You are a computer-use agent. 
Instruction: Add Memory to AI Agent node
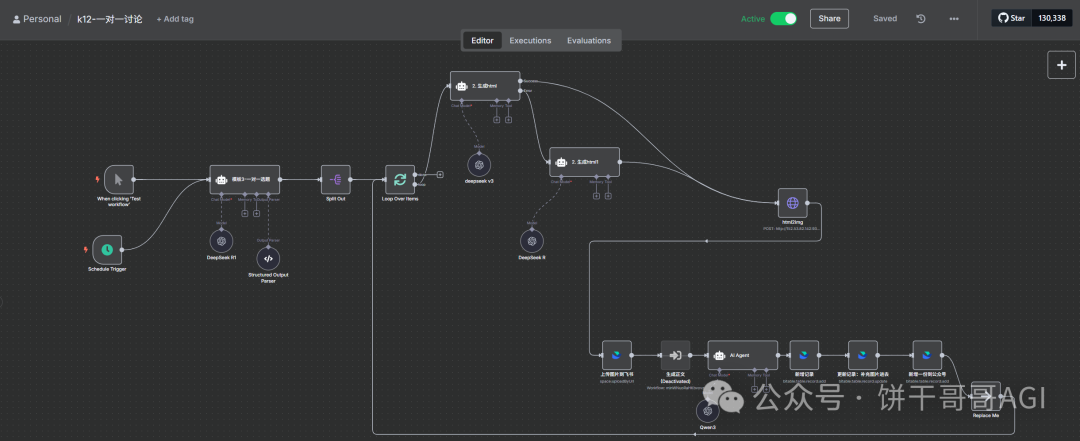click(754, 389)
